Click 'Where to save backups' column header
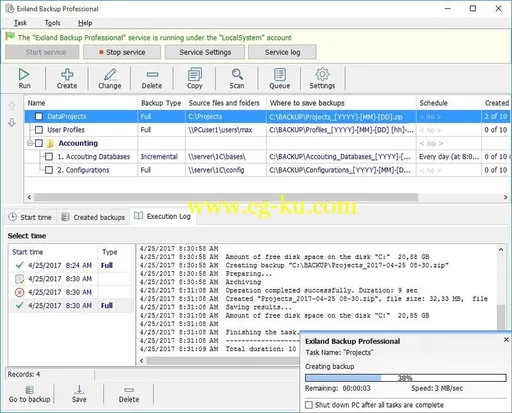Image resolution: width=512 pixels, height=413 pixels. [341, 103]
